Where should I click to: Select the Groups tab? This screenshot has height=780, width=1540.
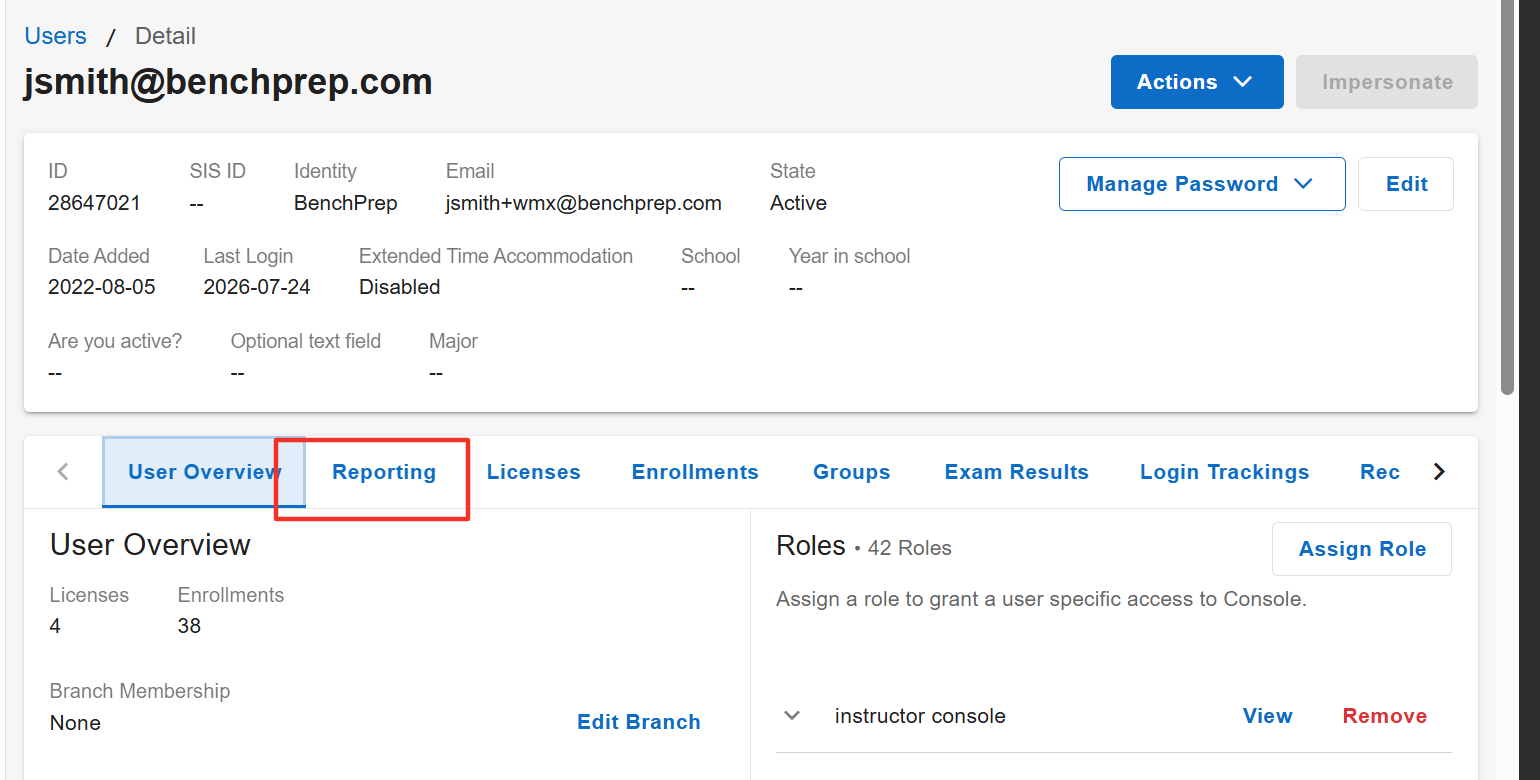[x=852, y=472]
